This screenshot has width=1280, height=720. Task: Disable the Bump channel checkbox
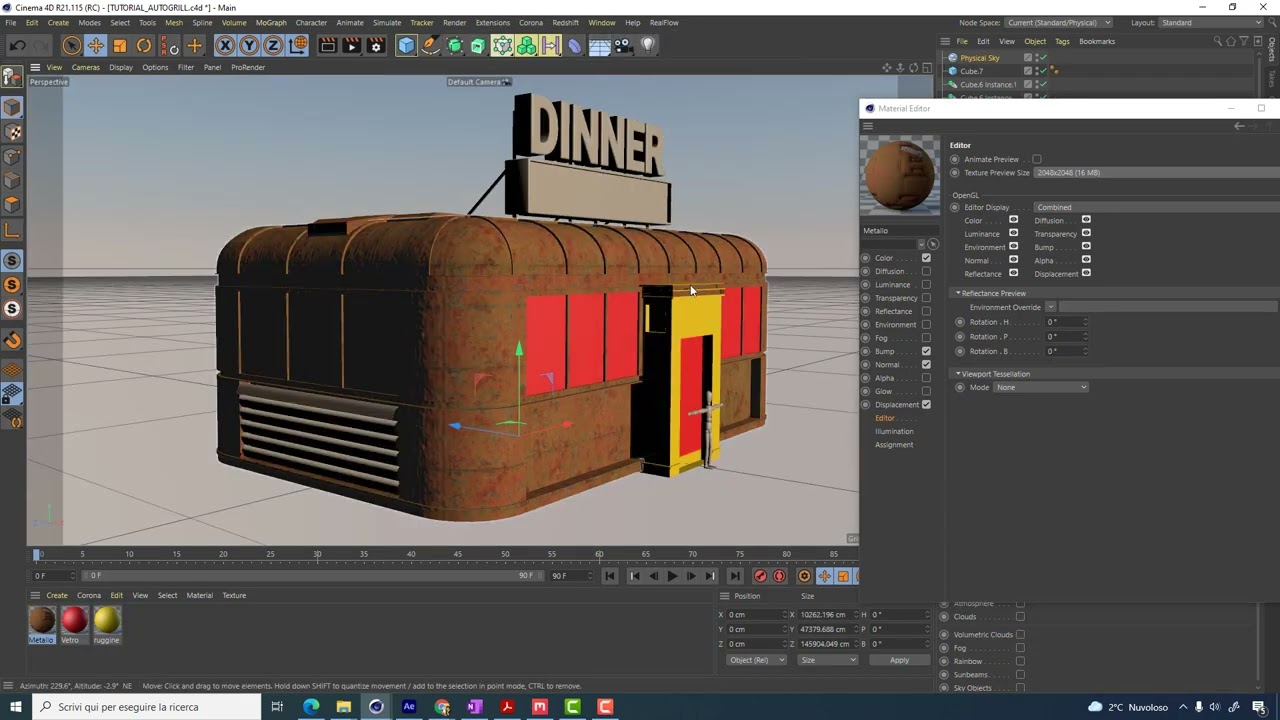pyautogui.click(x=926, y=351)
